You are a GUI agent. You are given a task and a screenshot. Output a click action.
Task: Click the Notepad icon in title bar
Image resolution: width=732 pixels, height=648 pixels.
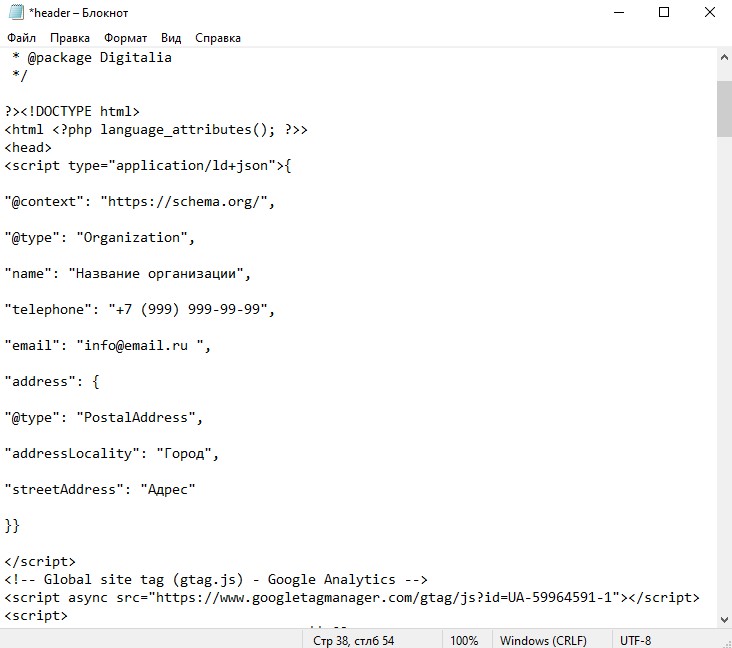[16, 13]
